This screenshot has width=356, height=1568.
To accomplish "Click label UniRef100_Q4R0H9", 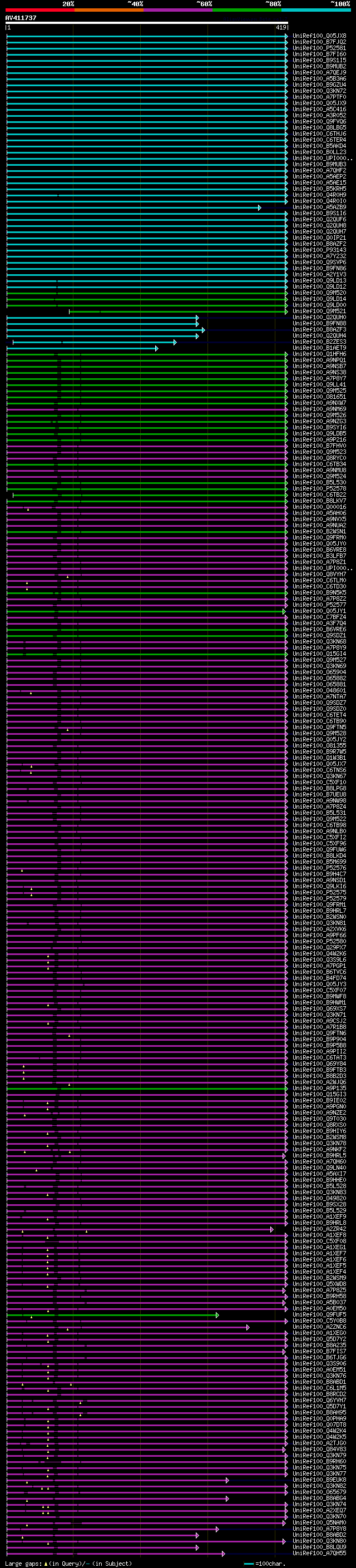I will point(319,195).
